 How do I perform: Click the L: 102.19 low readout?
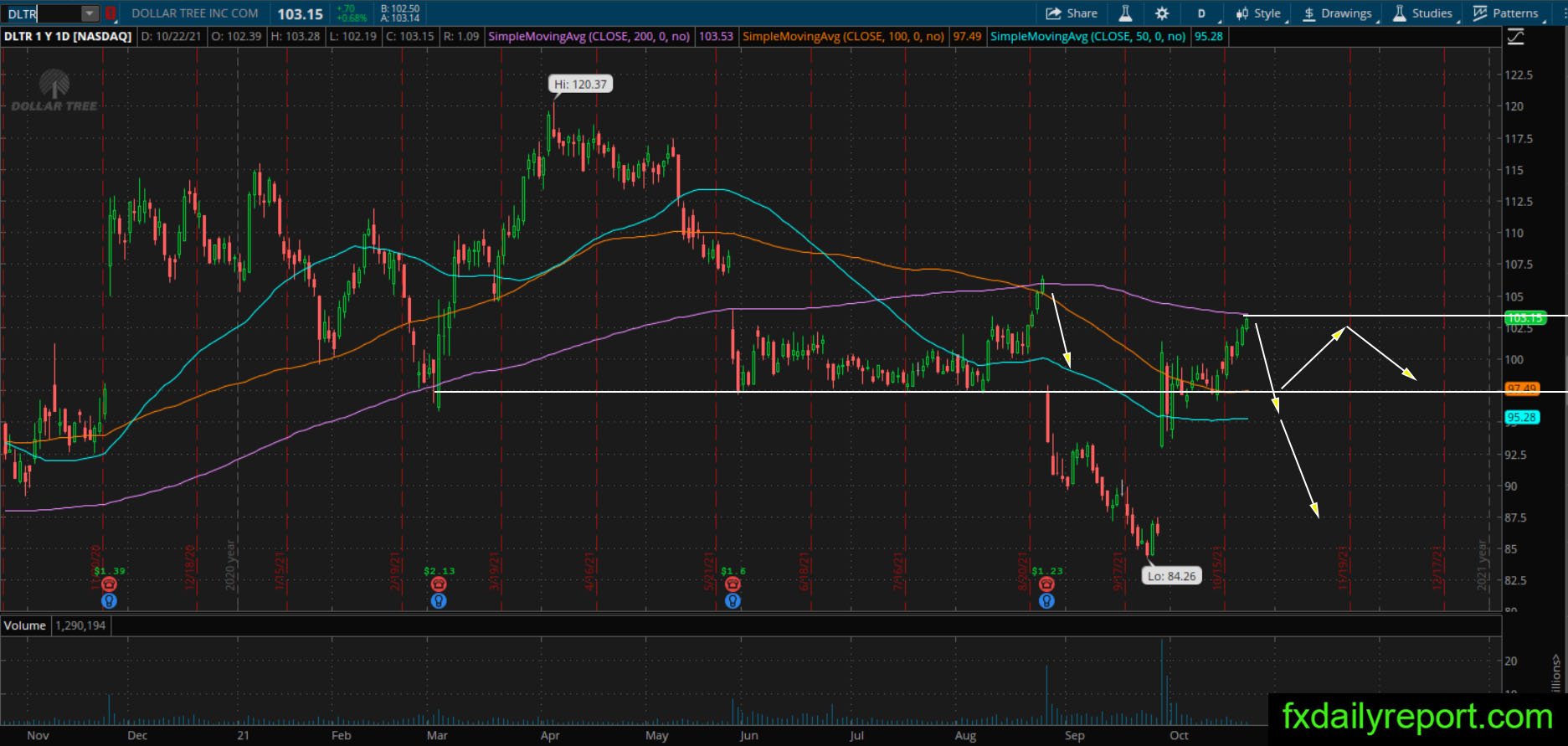[x=352, y=37]
